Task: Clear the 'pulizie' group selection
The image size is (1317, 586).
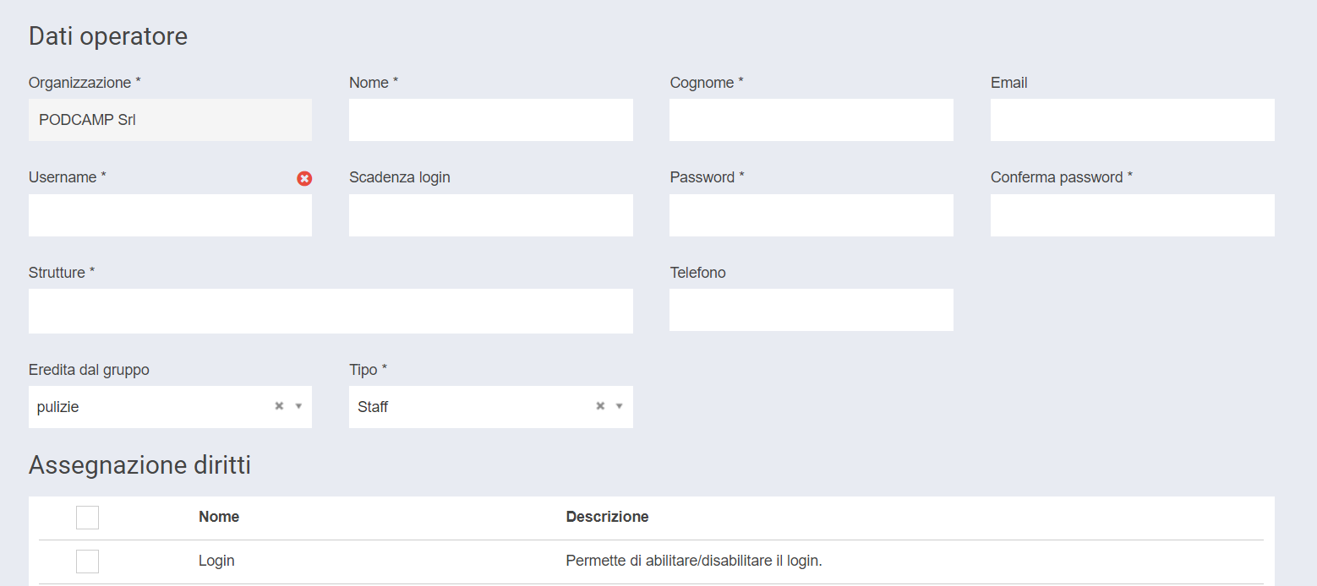Action: pos(279,406)
